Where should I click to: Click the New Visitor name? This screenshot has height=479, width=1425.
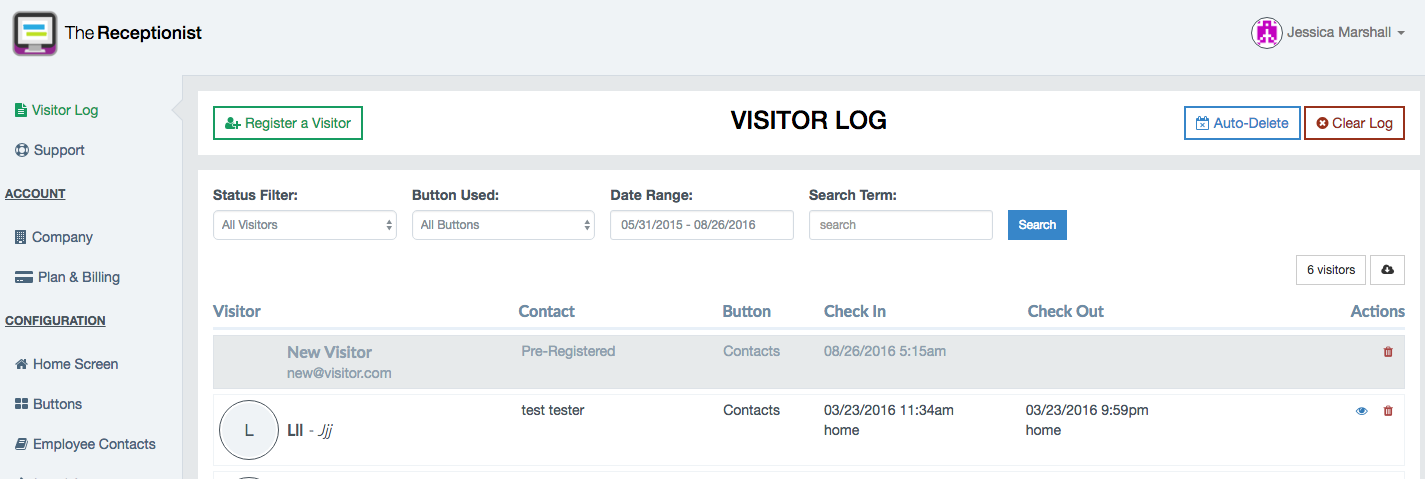(329, 352)
